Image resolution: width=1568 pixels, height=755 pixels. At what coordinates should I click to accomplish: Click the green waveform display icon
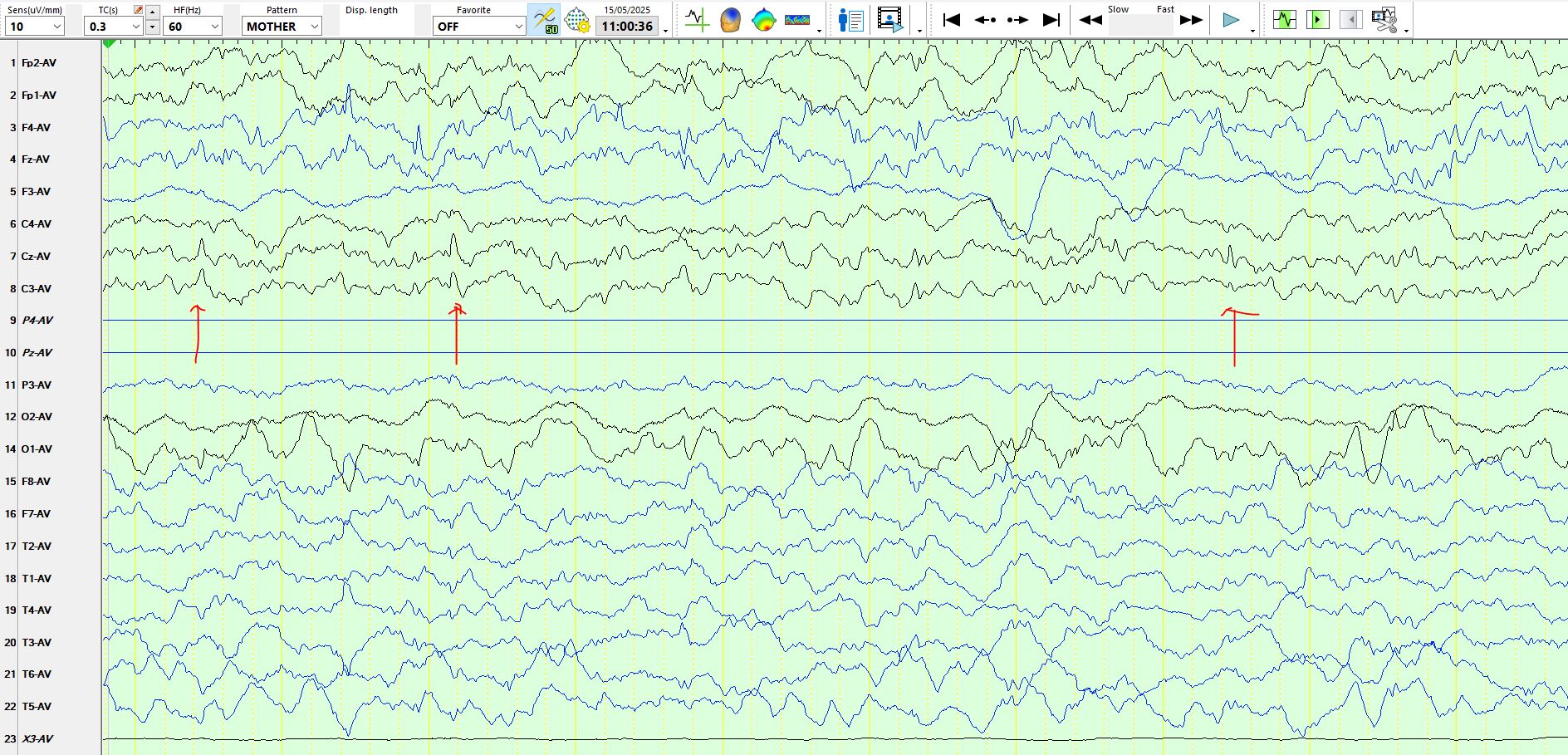tap(1285, 20)
